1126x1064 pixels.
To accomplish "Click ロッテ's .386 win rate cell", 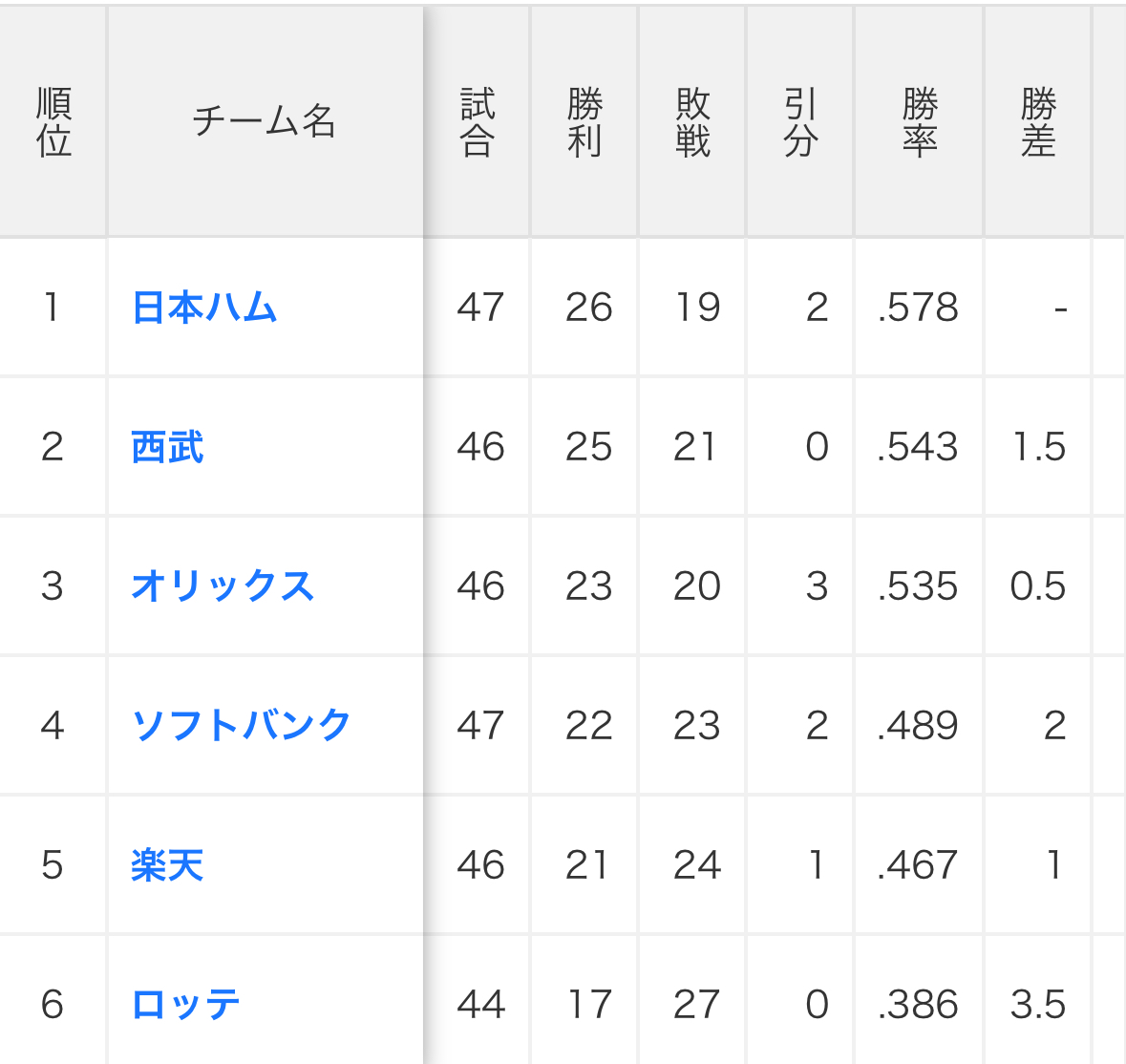I will [x=918, y=1005].
